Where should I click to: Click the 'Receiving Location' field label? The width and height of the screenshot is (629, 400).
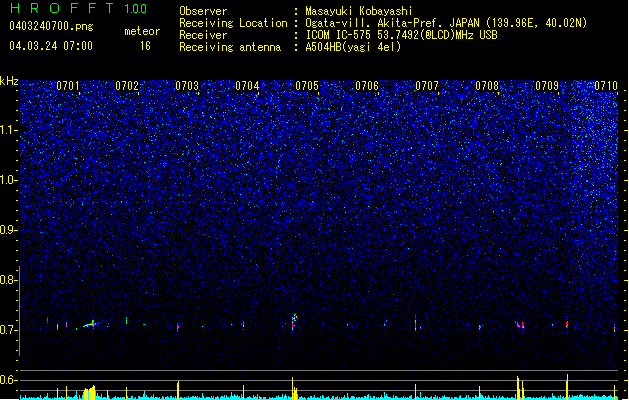(233, 23)
